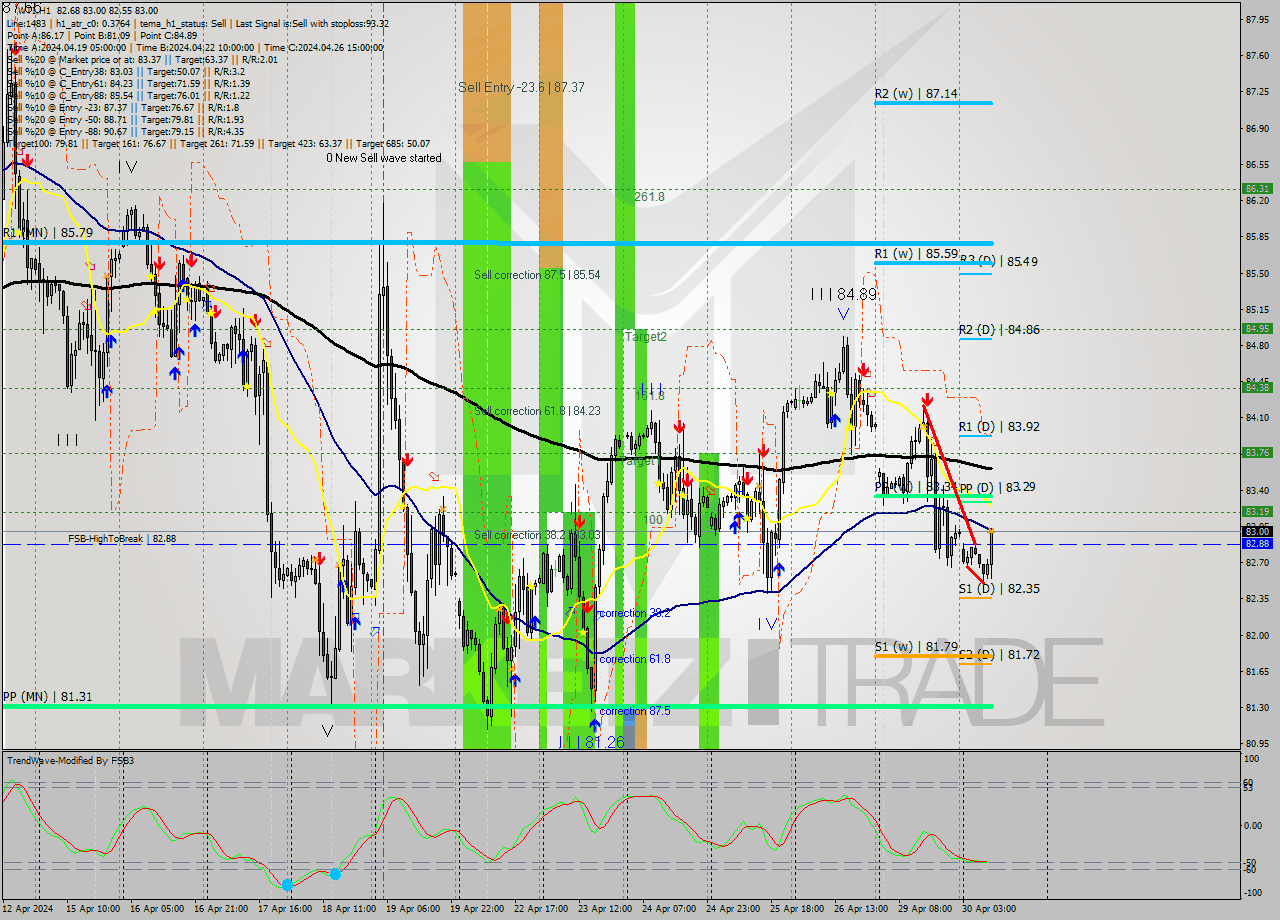Click the cyan dot above the '17 Apr 16:00' label
1280x920 pixels.
click(x=288, y=885)
